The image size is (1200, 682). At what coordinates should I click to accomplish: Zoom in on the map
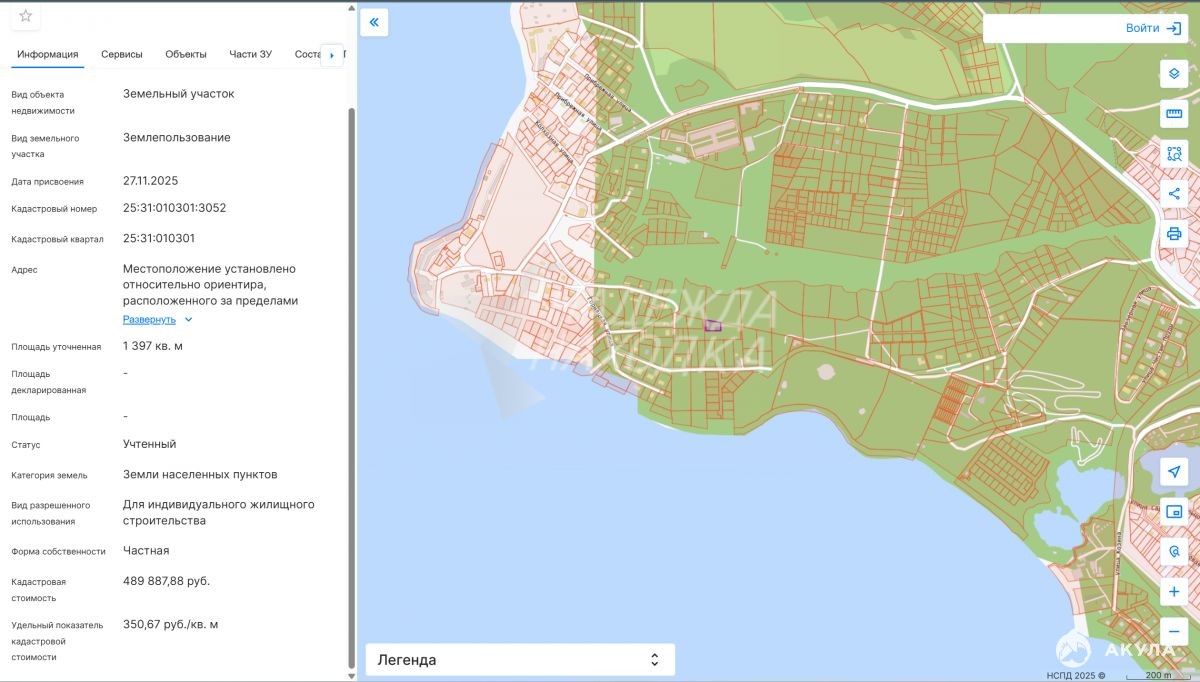click(x=1174, y=592)
